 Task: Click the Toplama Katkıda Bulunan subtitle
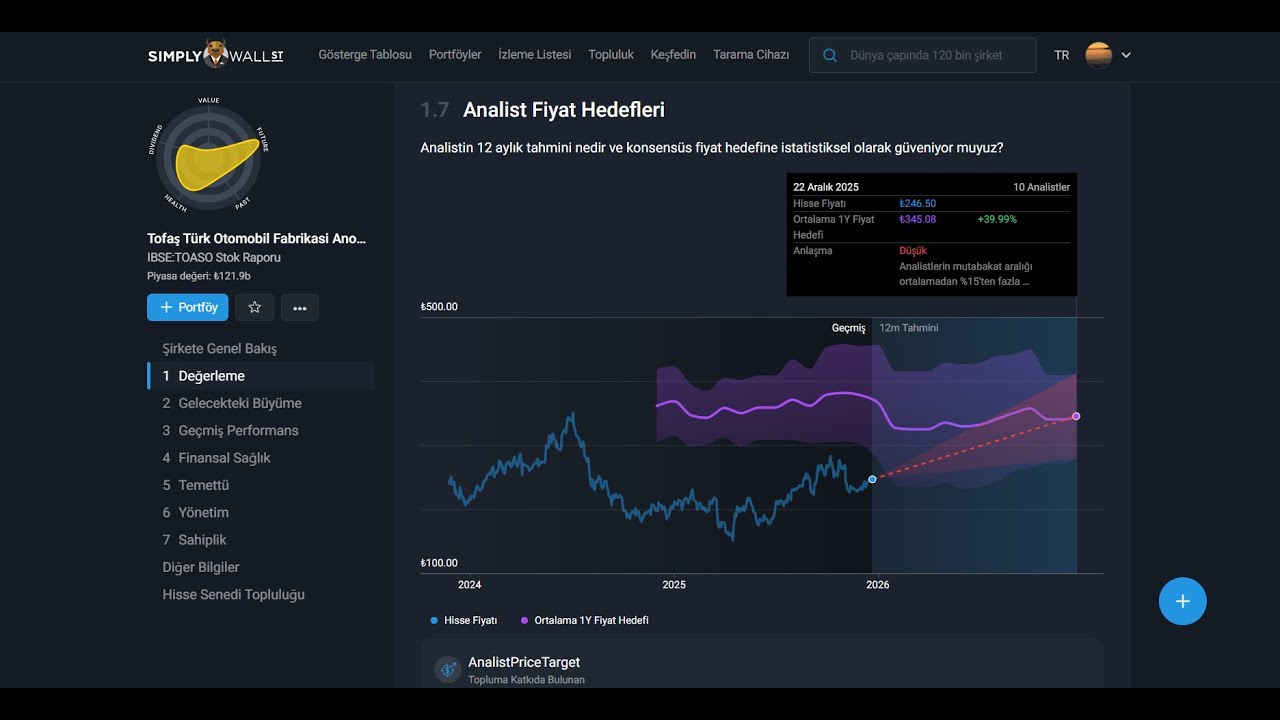click(x=526, y=680)
